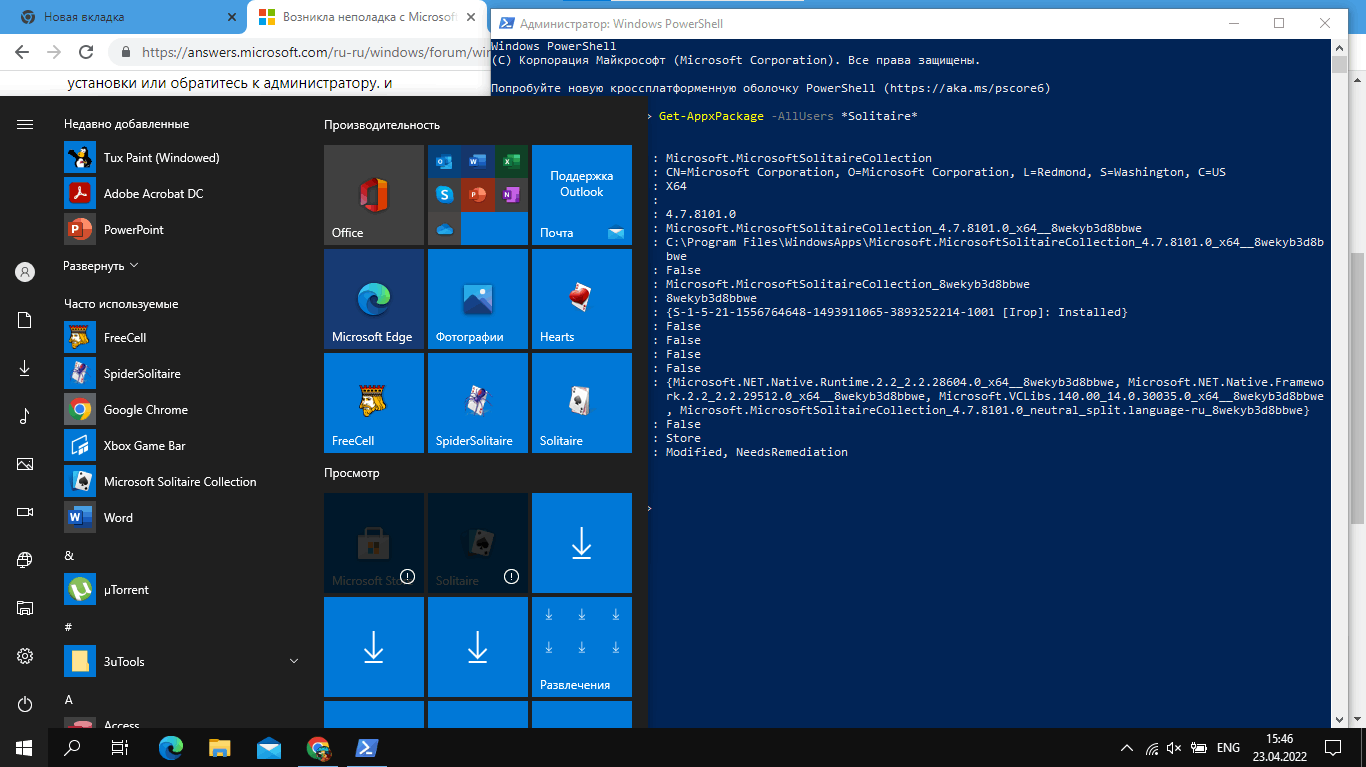Expand the Развернуть recently added list
The image size is (1366, 767).
click(x=101, y=266)
